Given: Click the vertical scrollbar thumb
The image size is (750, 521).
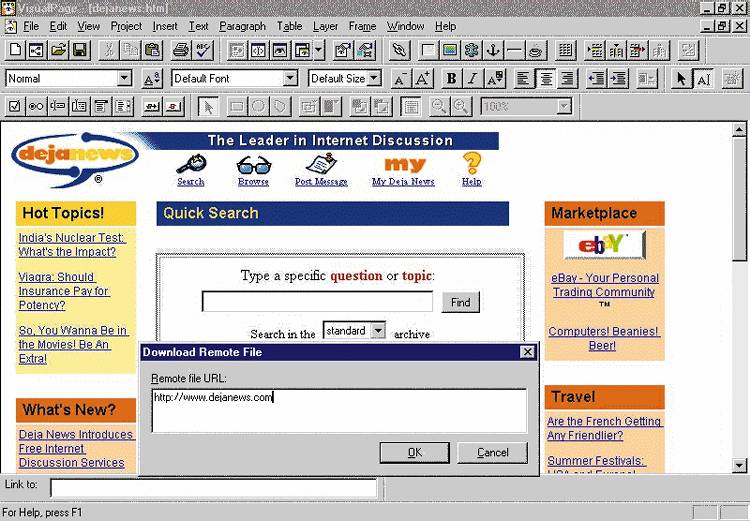Looking at the screenshot, I should (x=739, y=200).
